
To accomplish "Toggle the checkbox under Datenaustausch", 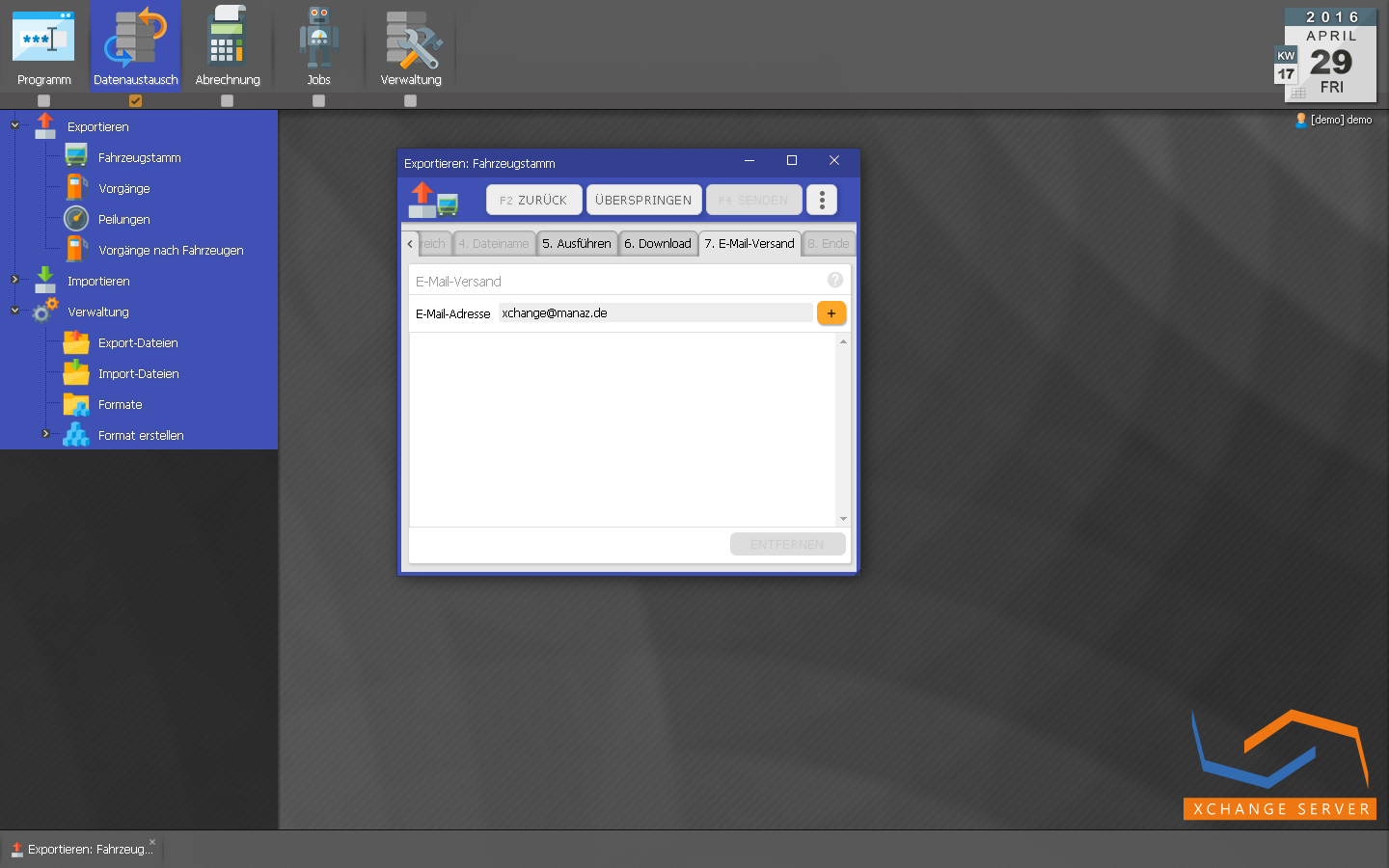I will (x=135, y=100).
